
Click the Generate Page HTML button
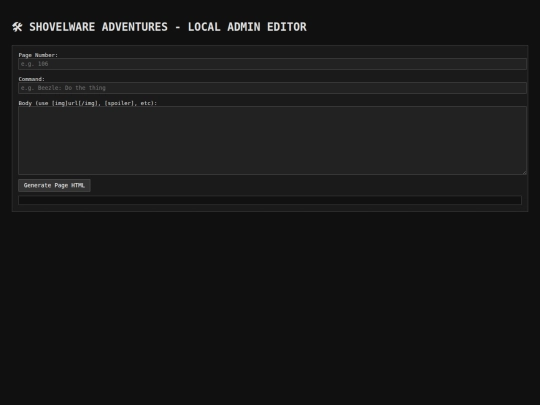click(x=54, y=185)
